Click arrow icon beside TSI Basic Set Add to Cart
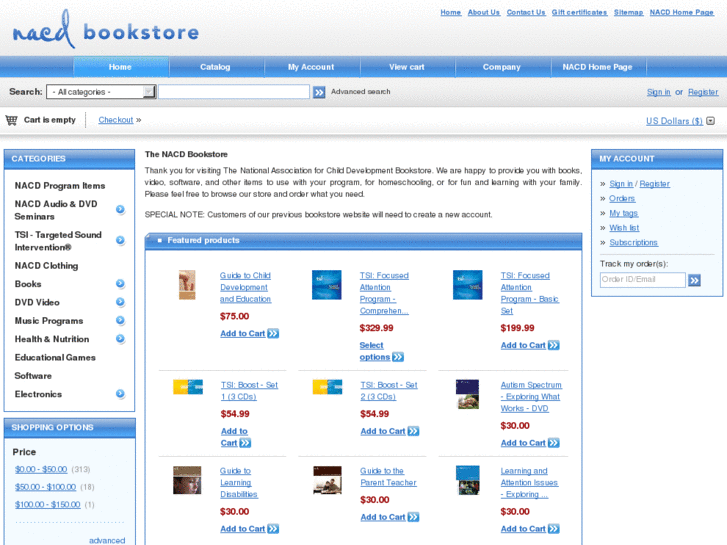This screenshot has width=727, height=545. click(x=554, y=346)
